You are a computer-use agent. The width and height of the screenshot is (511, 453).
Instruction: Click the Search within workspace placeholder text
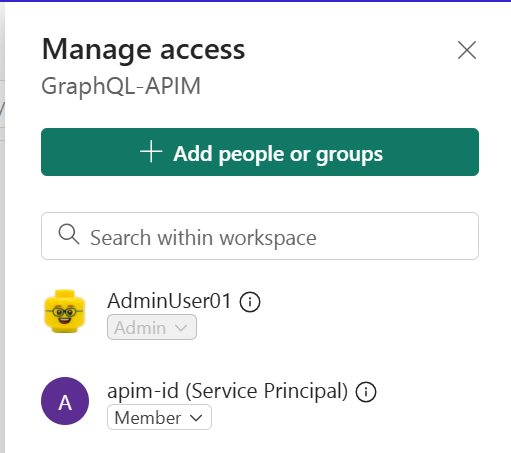(x=203, y=238)
